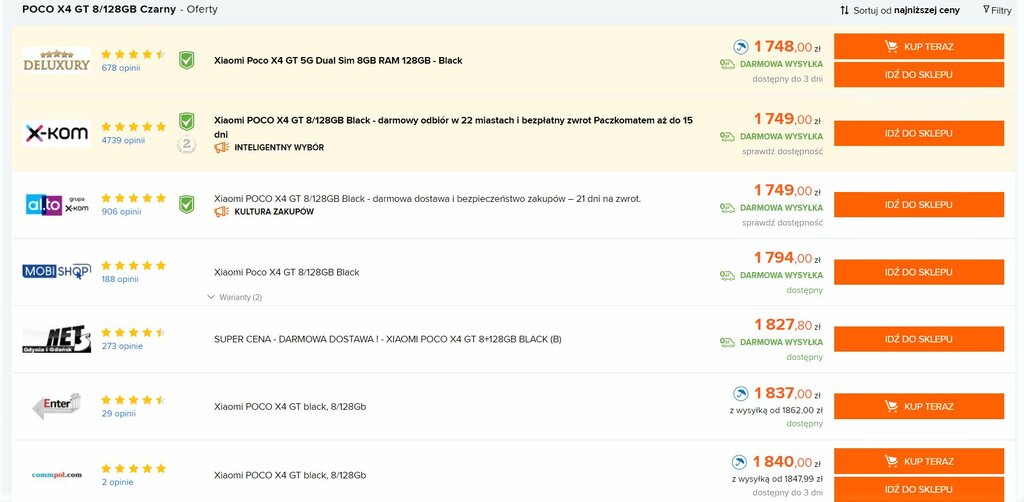Click the blue buyer protection icon at 1 748,00 zł
This screenshot has height=502, width=1024.
pos(741,46)
